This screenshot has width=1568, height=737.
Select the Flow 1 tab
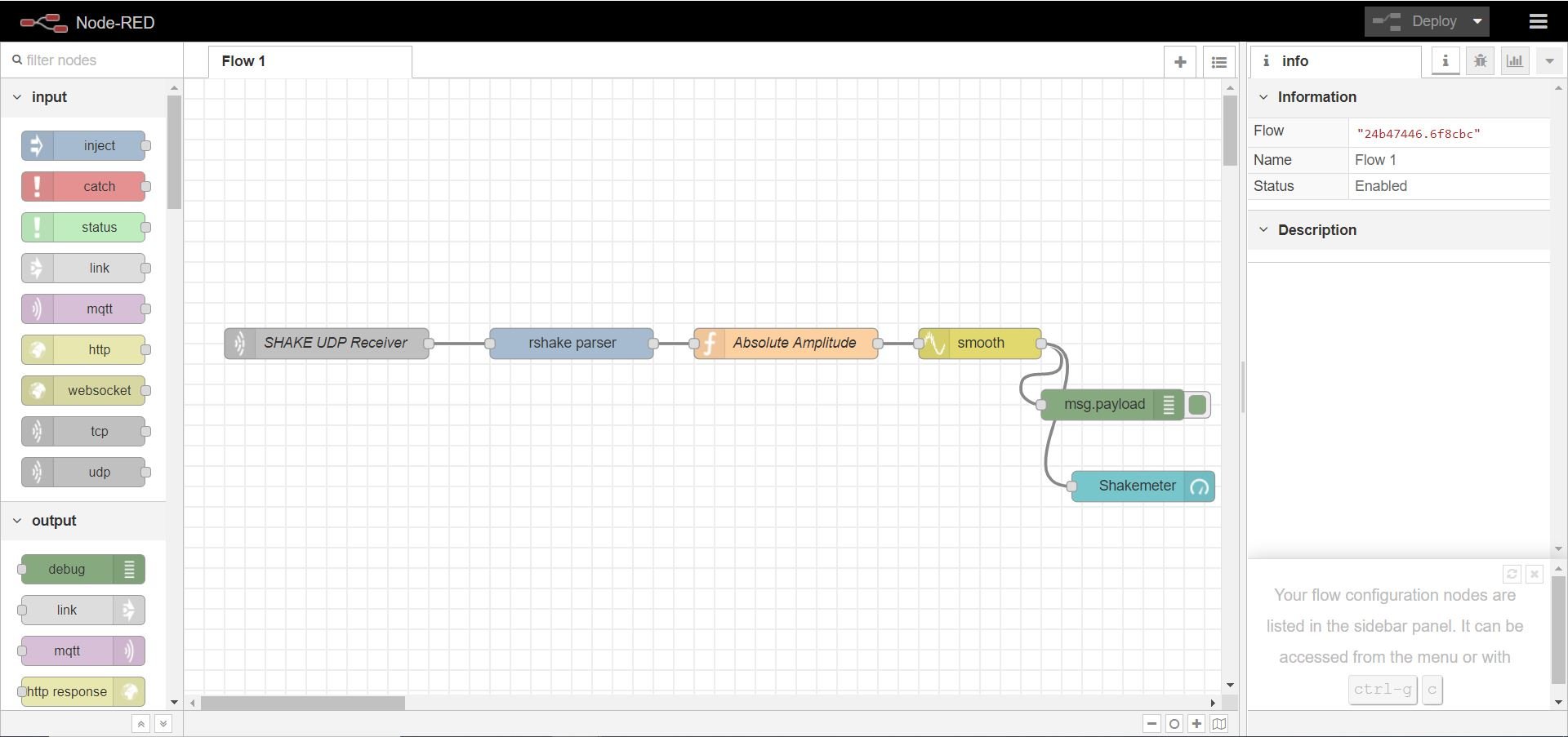(244, 61)
